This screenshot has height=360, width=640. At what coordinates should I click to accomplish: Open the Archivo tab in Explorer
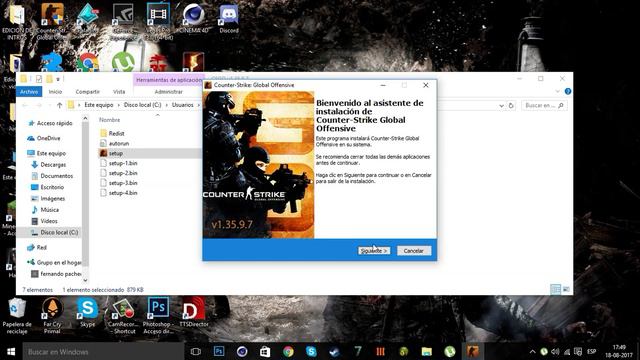click(x=29, y=92)
